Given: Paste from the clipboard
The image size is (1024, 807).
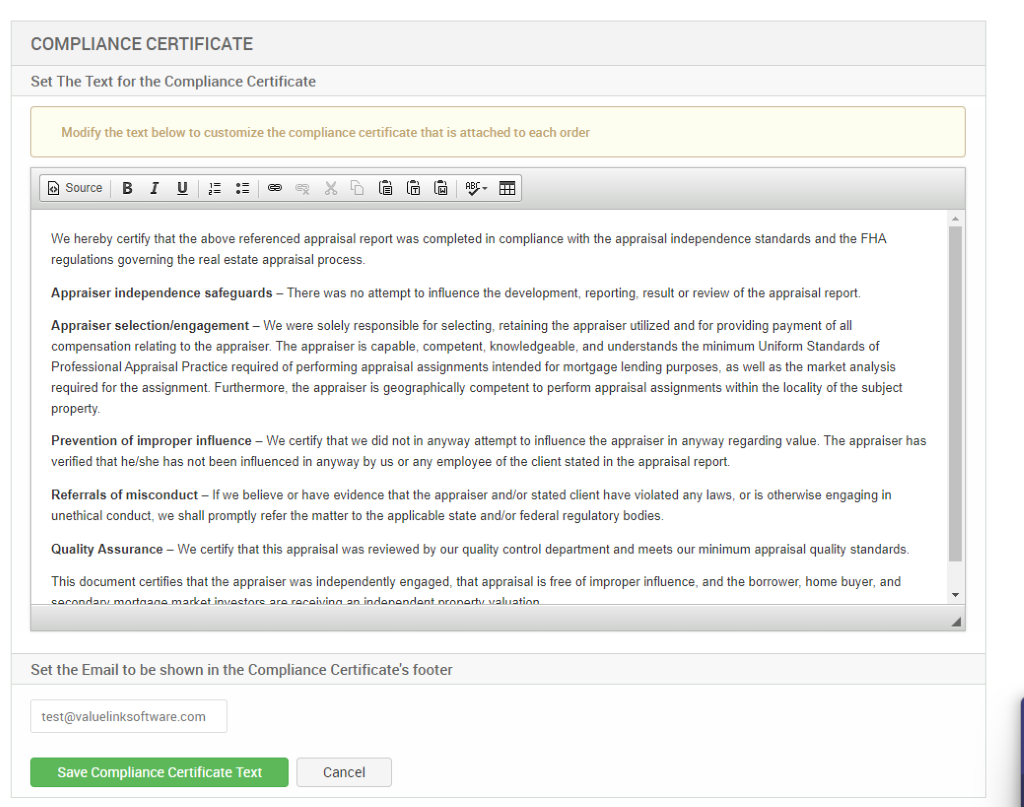Looking at the screenshot, I should 385,188.
